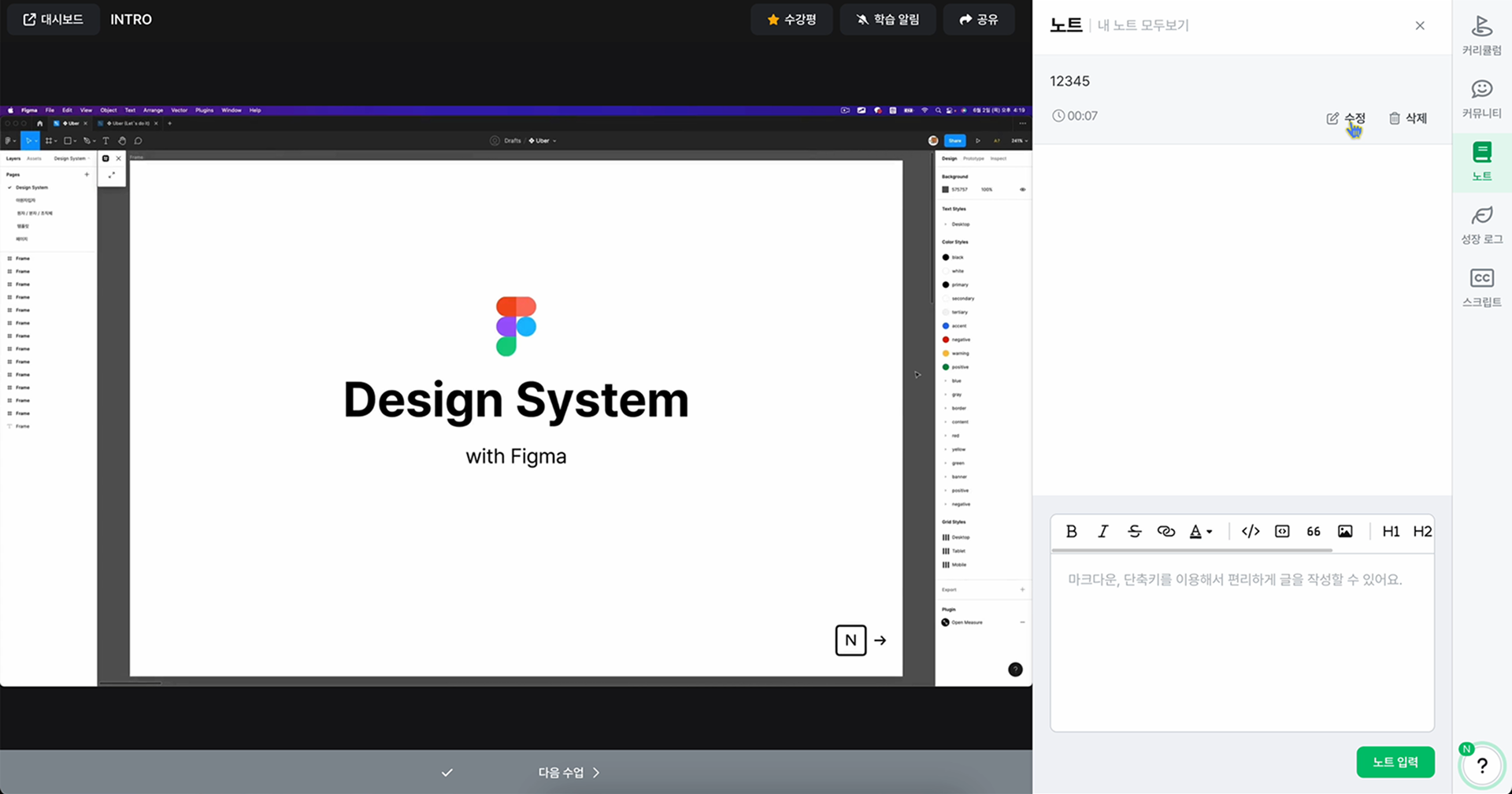Open the Arrange menu in the Figma video
This screenshot has width=1512, height=794.
tap(153, 110)
